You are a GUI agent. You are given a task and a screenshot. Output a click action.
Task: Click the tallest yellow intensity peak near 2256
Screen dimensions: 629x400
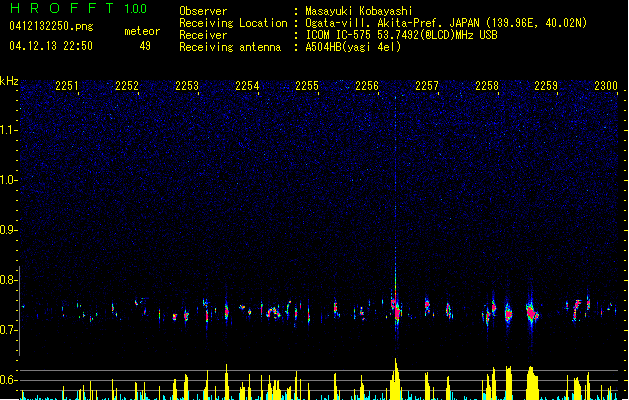(396, 379)
